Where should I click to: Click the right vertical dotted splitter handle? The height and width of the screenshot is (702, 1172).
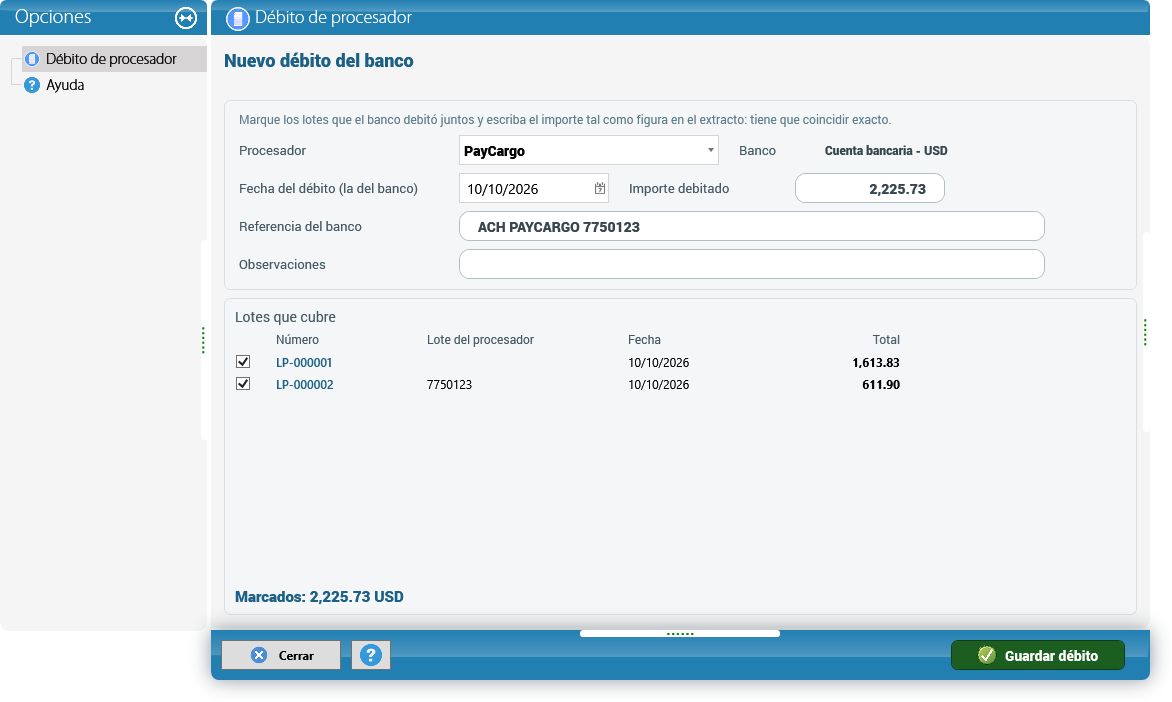coord(1144,333)
